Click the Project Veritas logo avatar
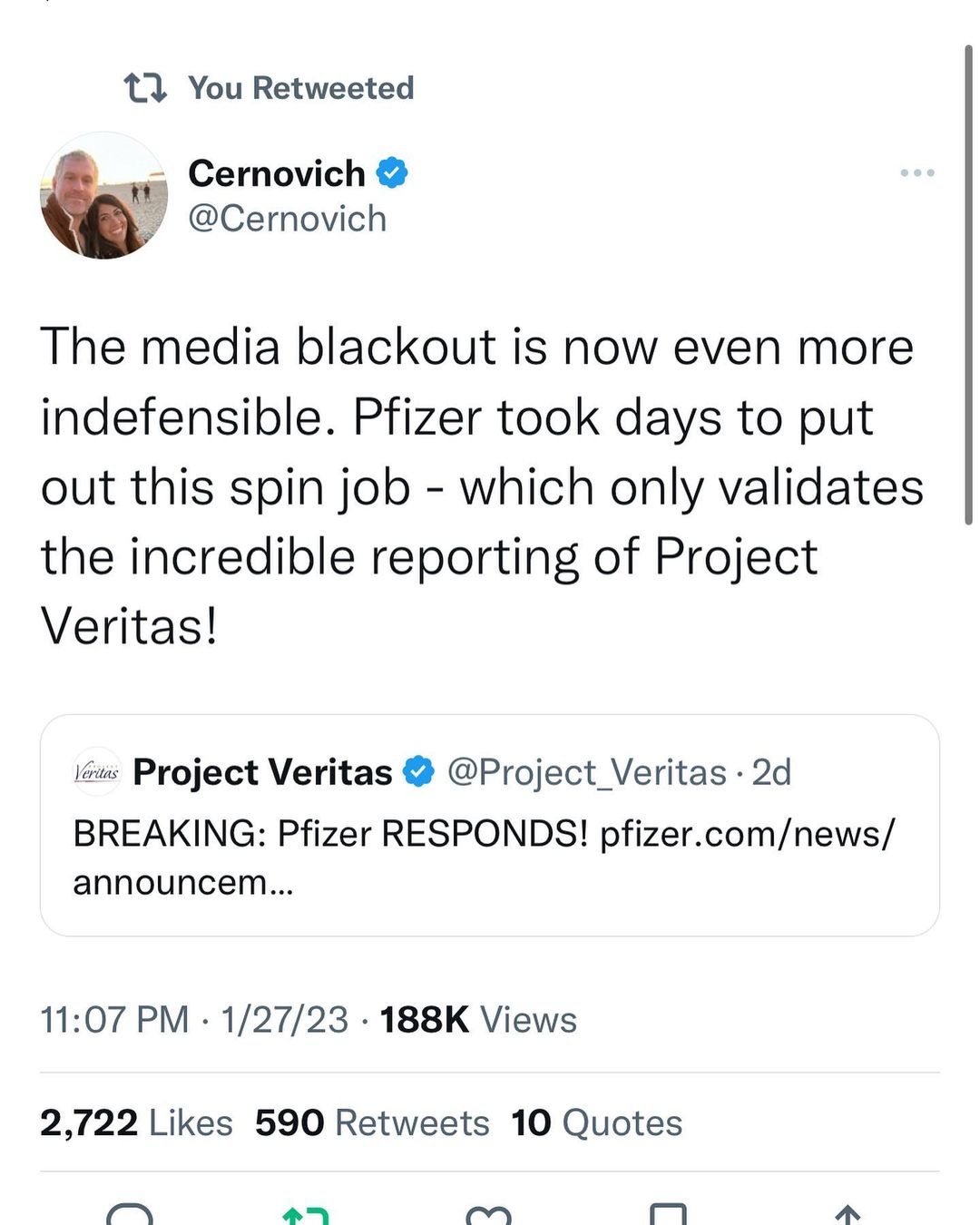The width and height of the screenshot is (980, 1225). point(96,772)
